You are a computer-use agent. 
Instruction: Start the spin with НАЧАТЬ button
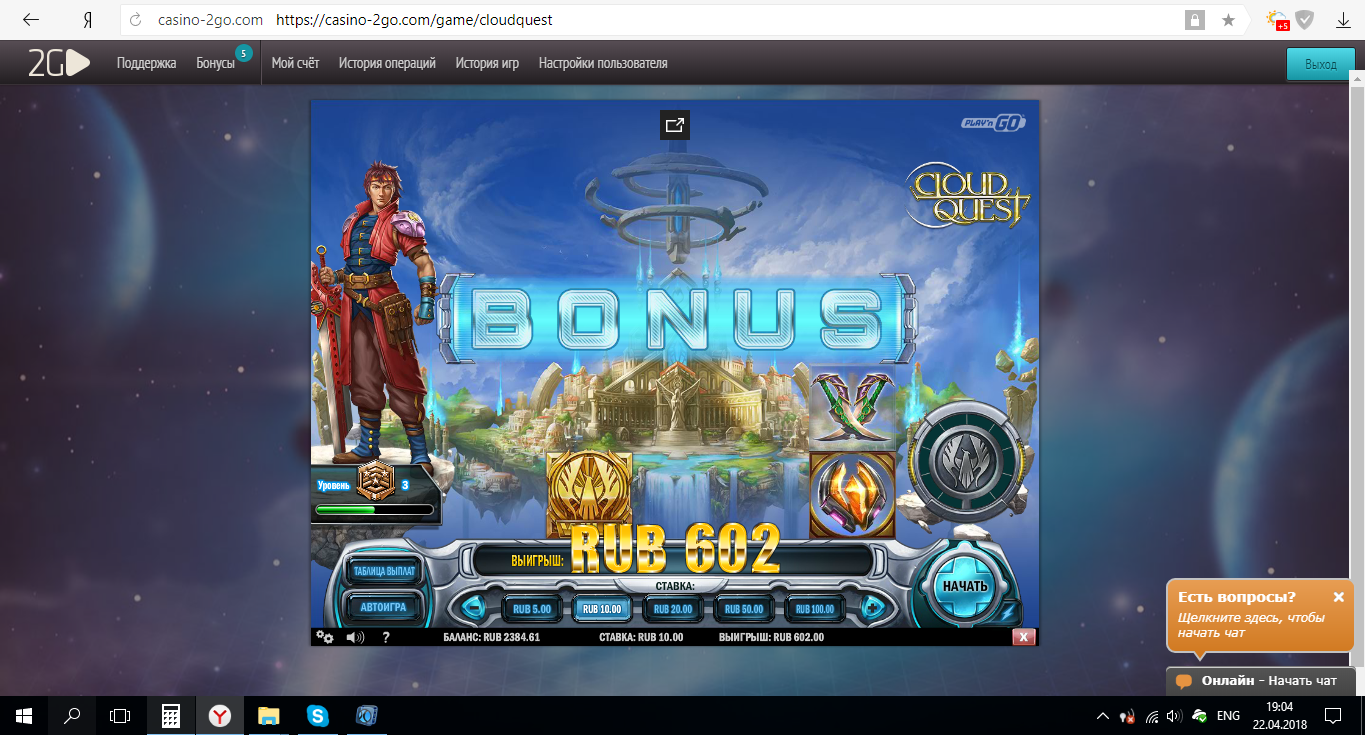964,586
